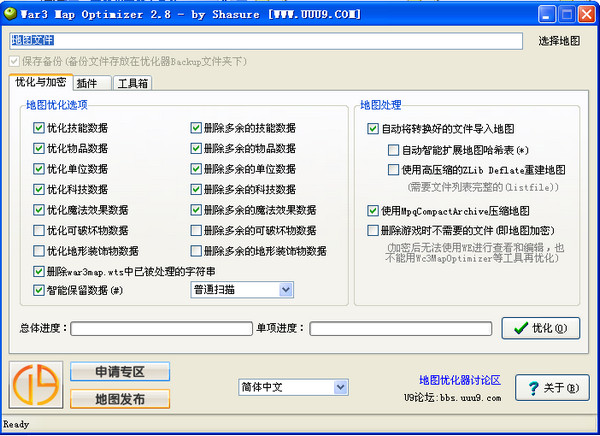Viewport: 600px width, 436px height.
Task: Click the question mark icon on 关于 button
Action: click(533, 388)
